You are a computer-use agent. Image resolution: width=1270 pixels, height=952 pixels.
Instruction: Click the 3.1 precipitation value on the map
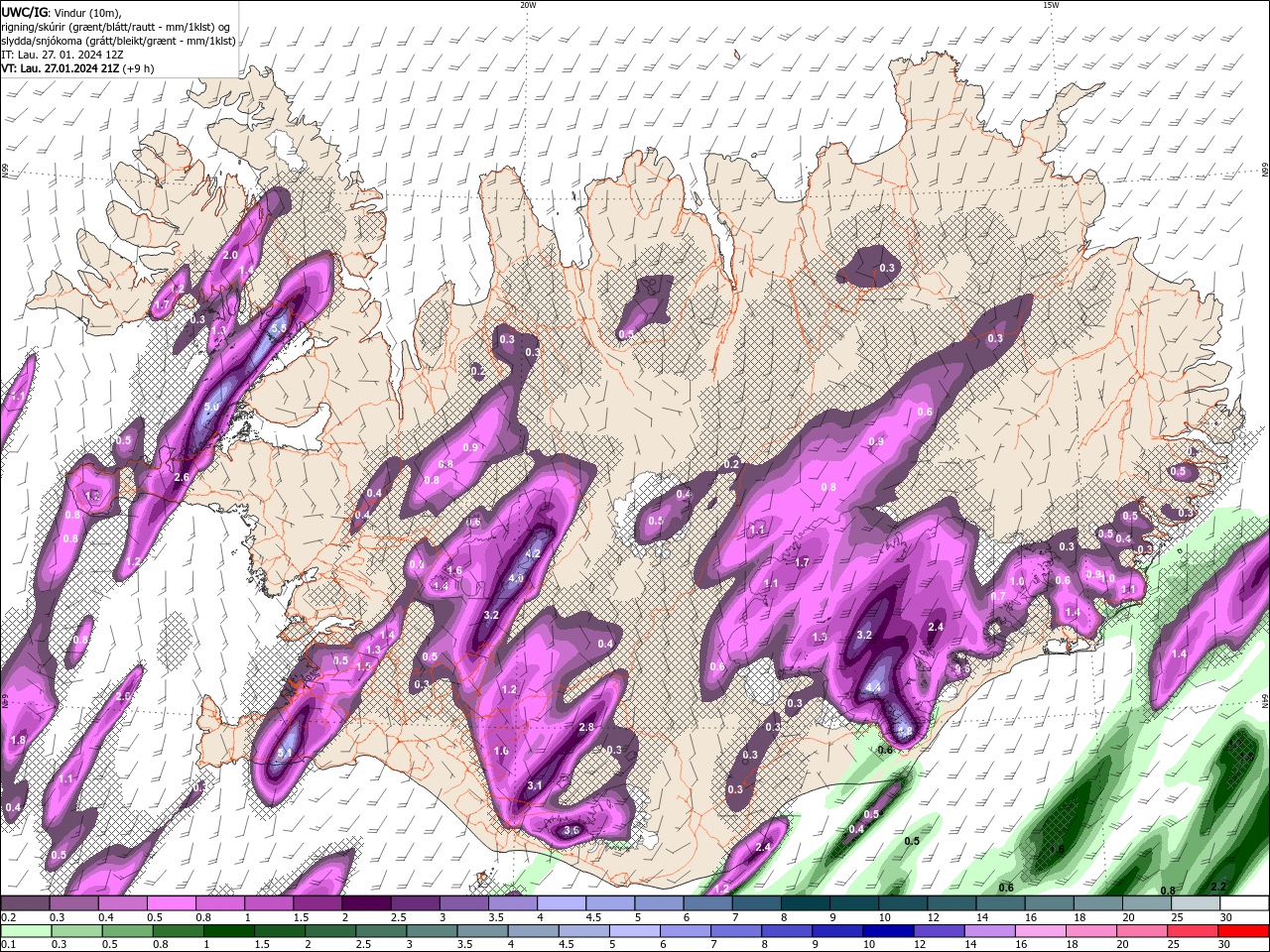[535, 785]
